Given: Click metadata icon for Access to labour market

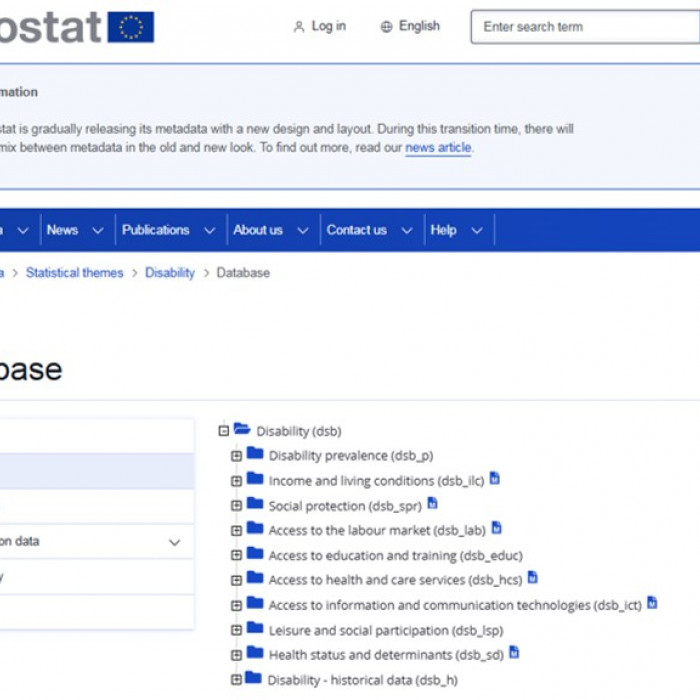Looking at the screenshot, I should coord(497,528).
